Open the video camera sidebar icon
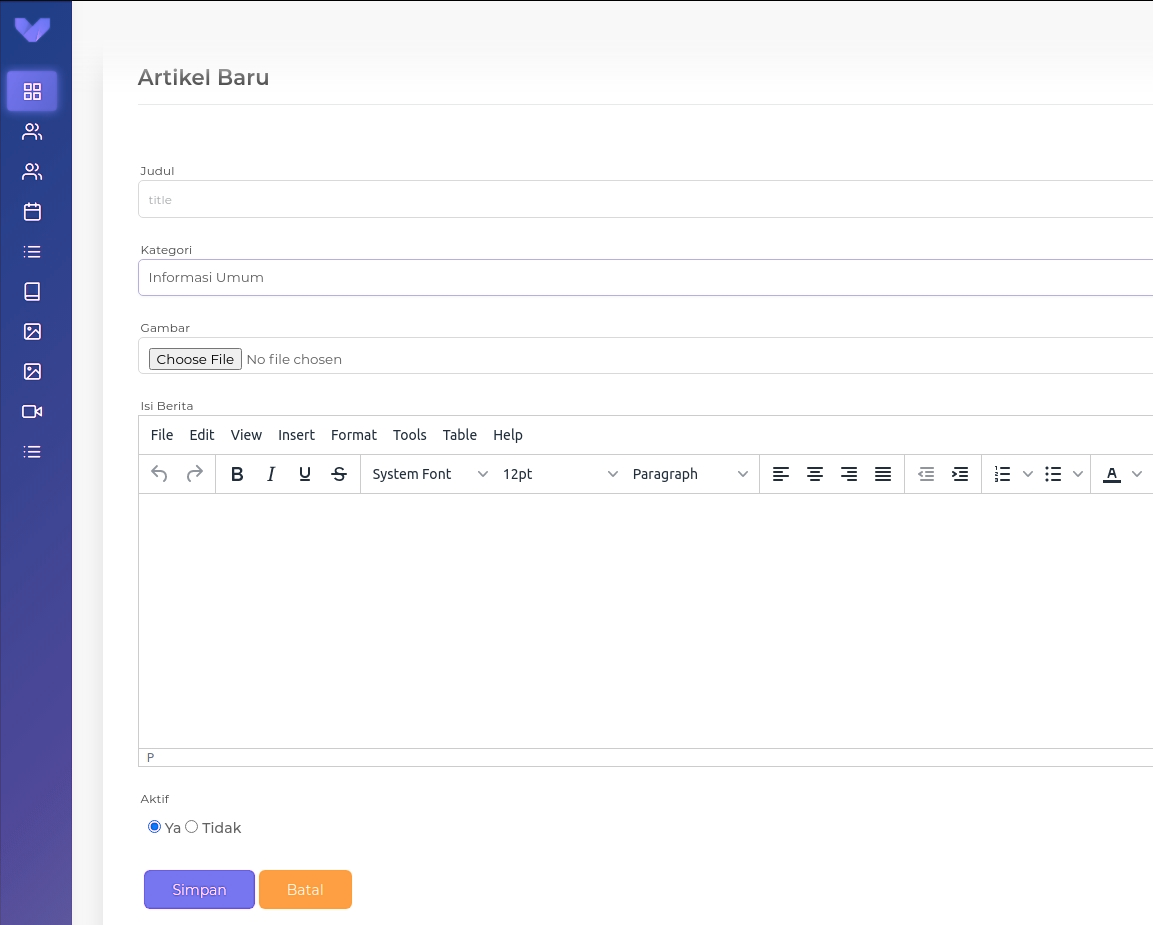This screenshot has width=1153, height=925. [32, 412]
